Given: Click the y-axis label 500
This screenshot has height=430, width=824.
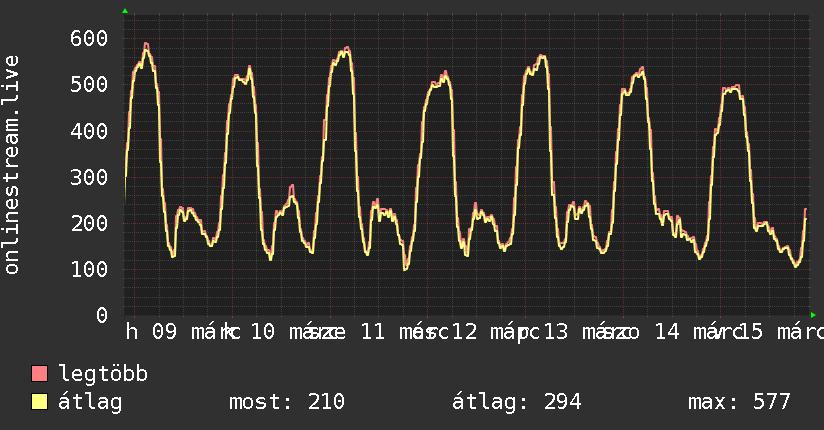Looking at the screenshot, I should [89, 84].
